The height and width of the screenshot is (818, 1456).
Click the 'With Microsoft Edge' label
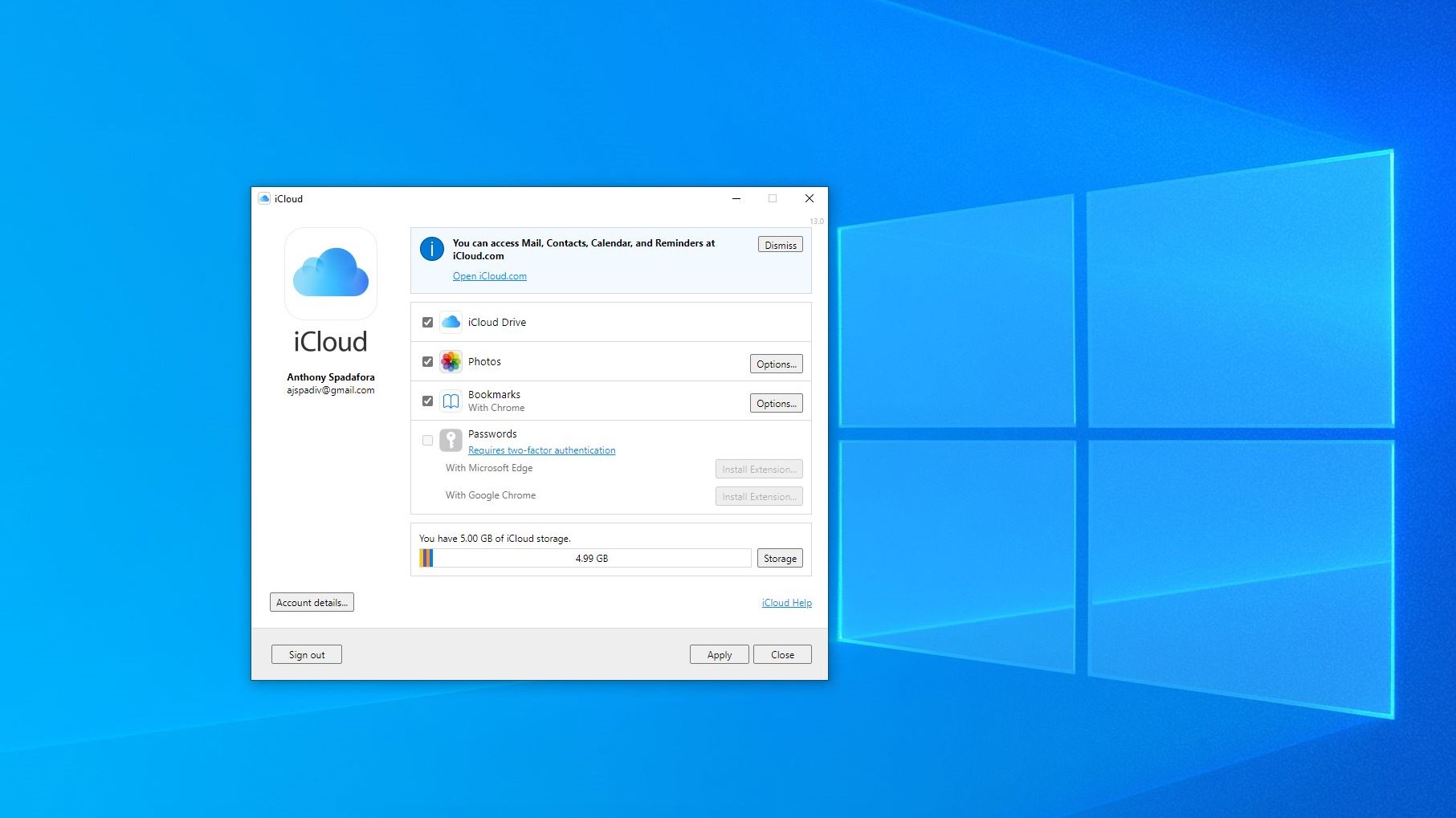489,468
